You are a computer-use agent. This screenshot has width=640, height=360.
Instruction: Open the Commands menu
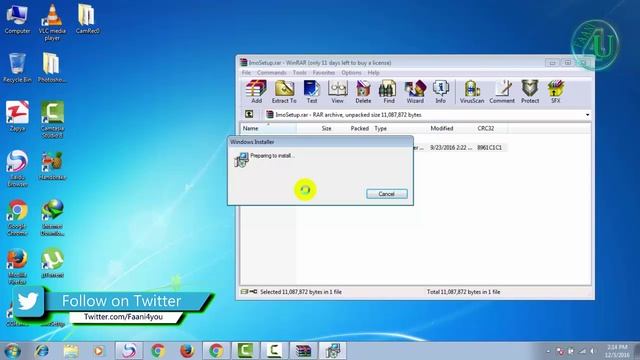point(271,73)
